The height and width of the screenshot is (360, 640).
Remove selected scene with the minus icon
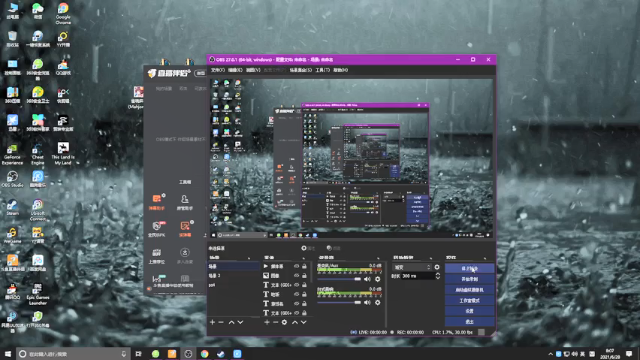pyautogui.click(x=221, y=322)
